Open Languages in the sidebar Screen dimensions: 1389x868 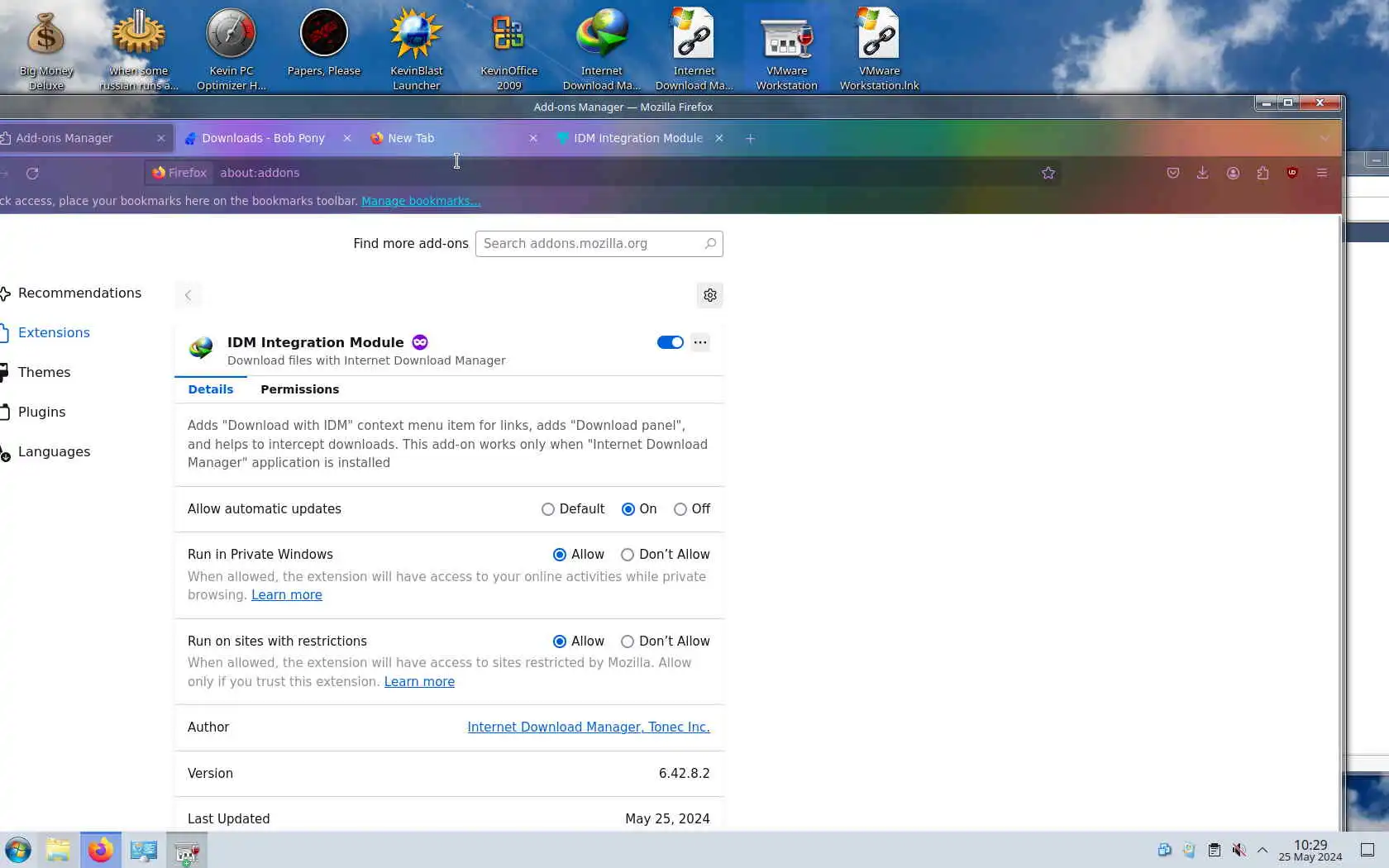click(x=45, y=452)
